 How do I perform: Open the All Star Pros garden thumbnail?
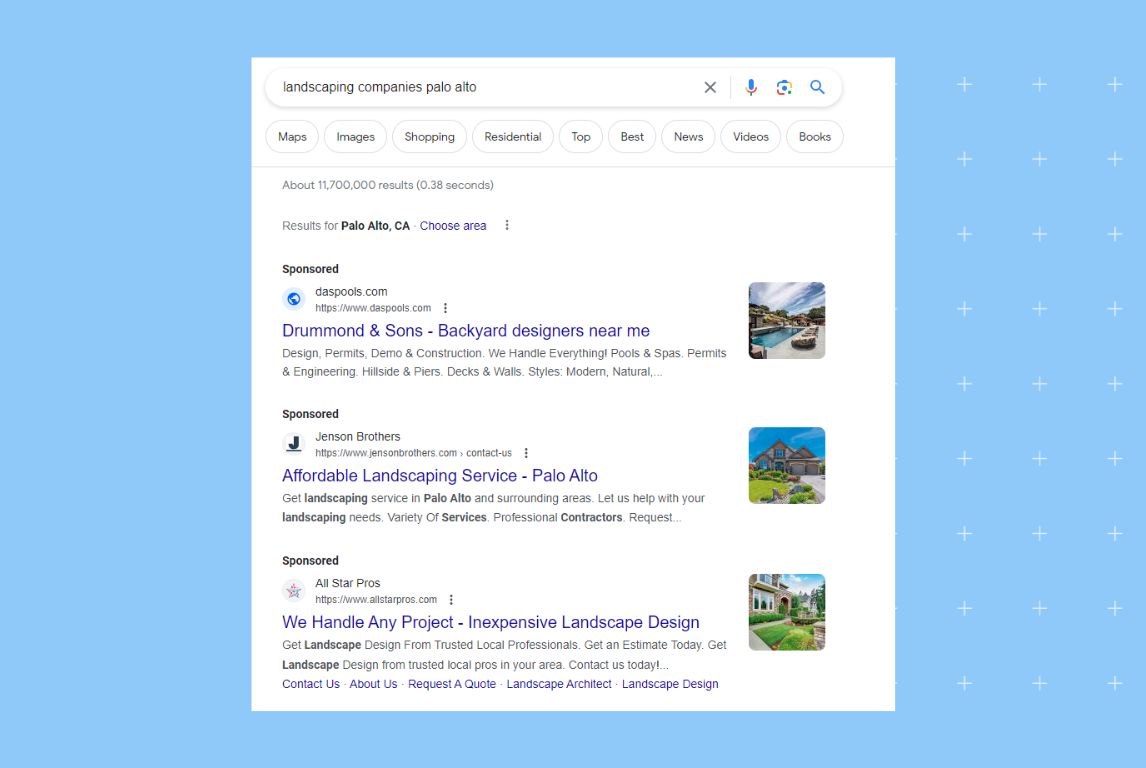(x=786, y=612)
